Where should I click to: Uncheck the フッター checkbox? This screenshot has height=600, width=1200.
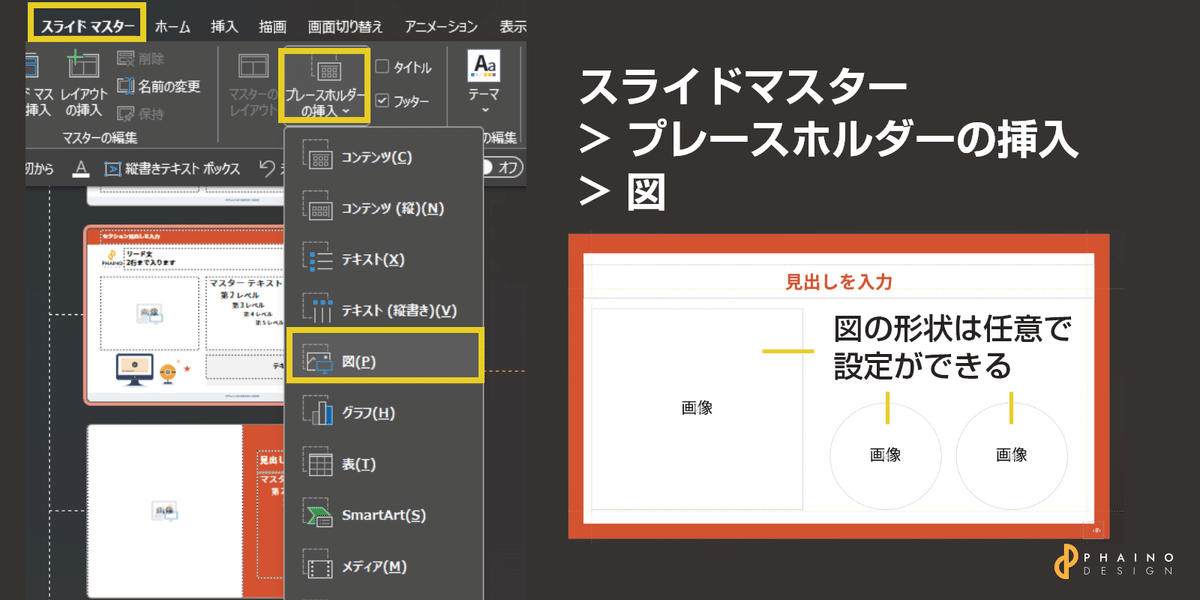coord(383,101)
